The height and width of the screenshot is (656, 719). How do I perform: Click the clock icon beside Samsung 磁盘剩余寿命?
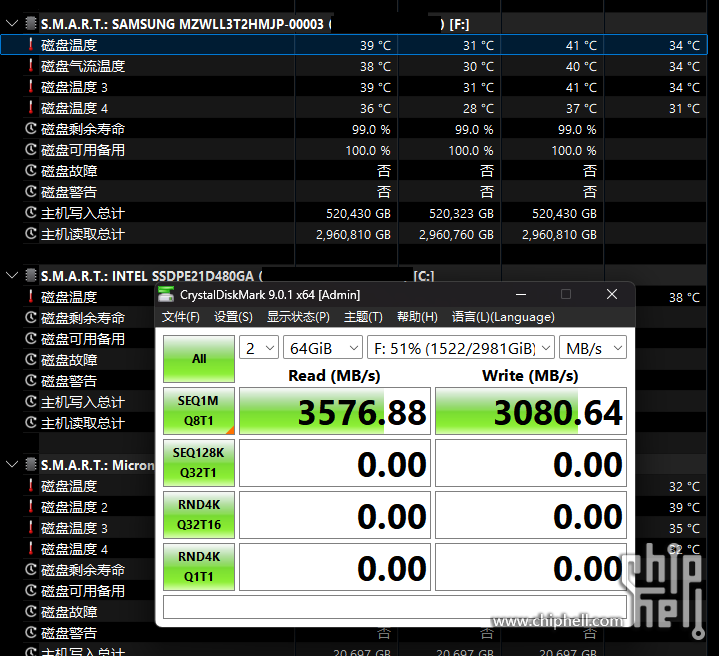click(31, 129)
